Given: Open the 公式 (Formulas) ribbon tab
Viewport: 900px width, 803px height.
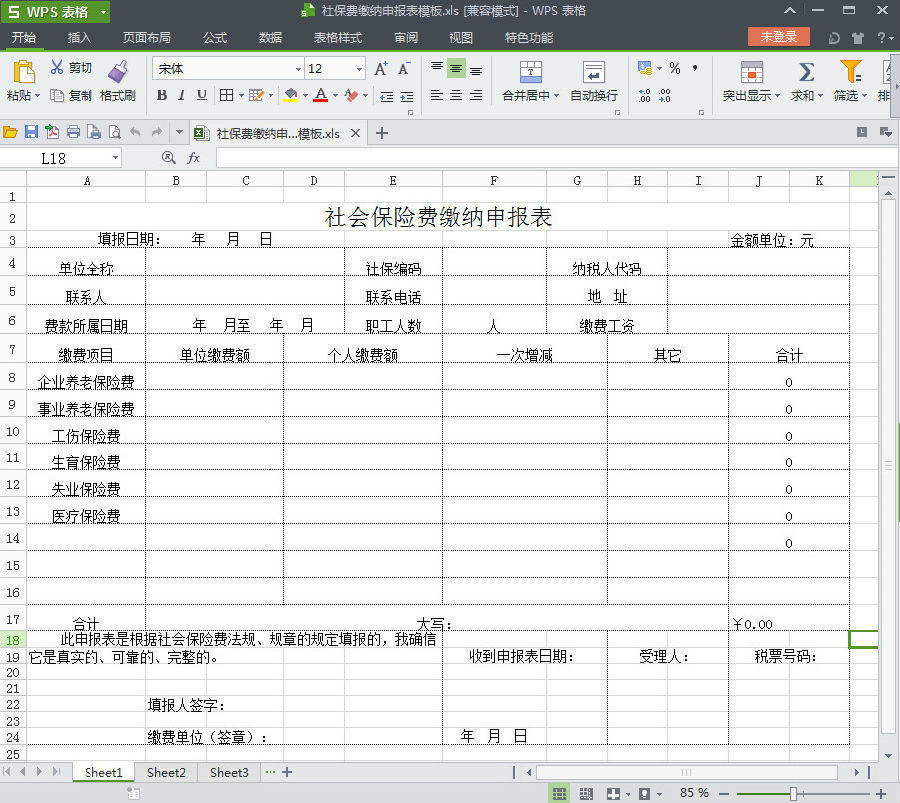Looking at the screenshot, I should click(x=215, y=38).
